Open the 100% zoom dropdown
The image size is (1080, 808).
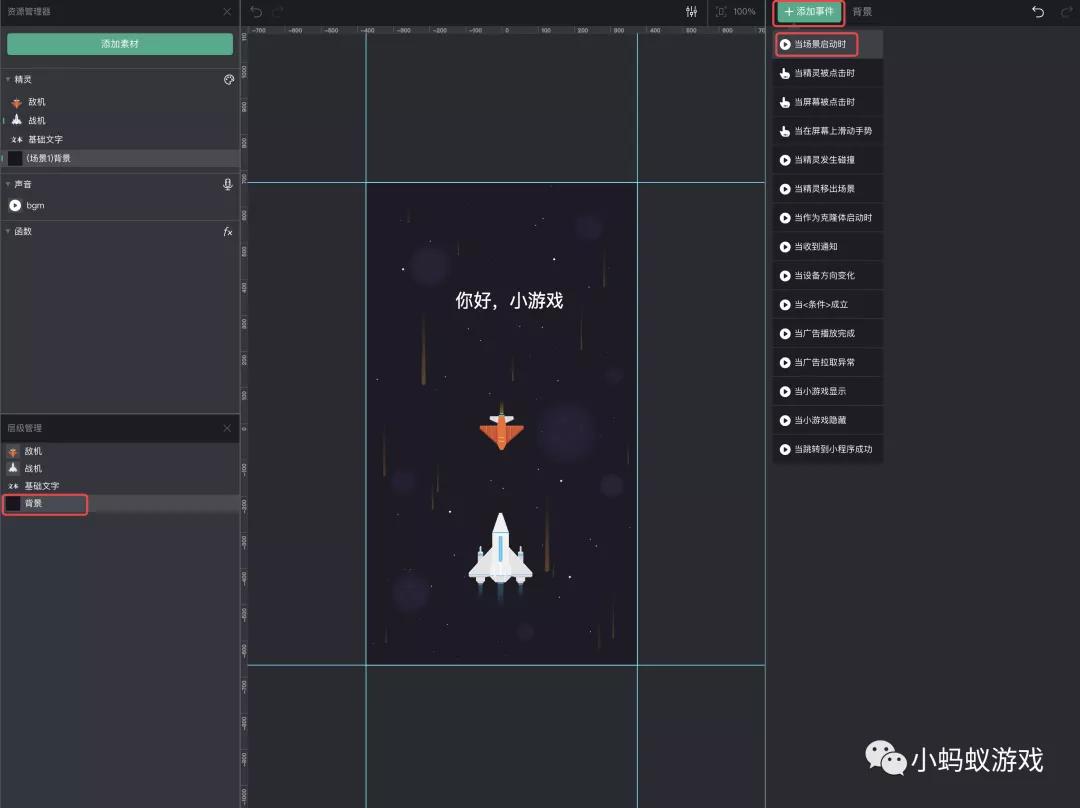coord(744,12)
